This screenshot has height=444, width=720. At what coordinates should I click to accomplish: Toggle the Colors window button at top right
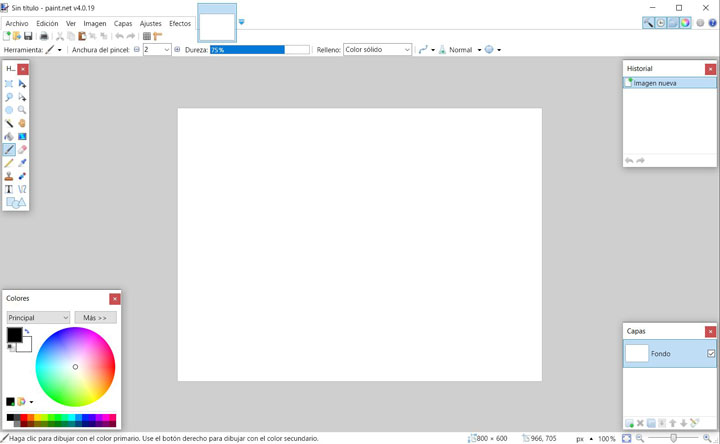(x=685, y=22)
